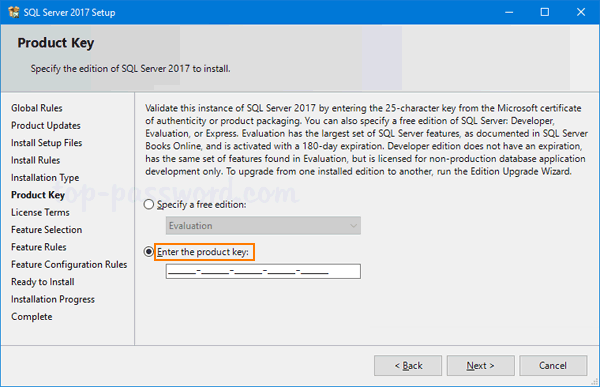The width and height of the screenshot is (600, 387).
Task: Close the SQL Server 2017 Setup window
Action: (581, 12)
